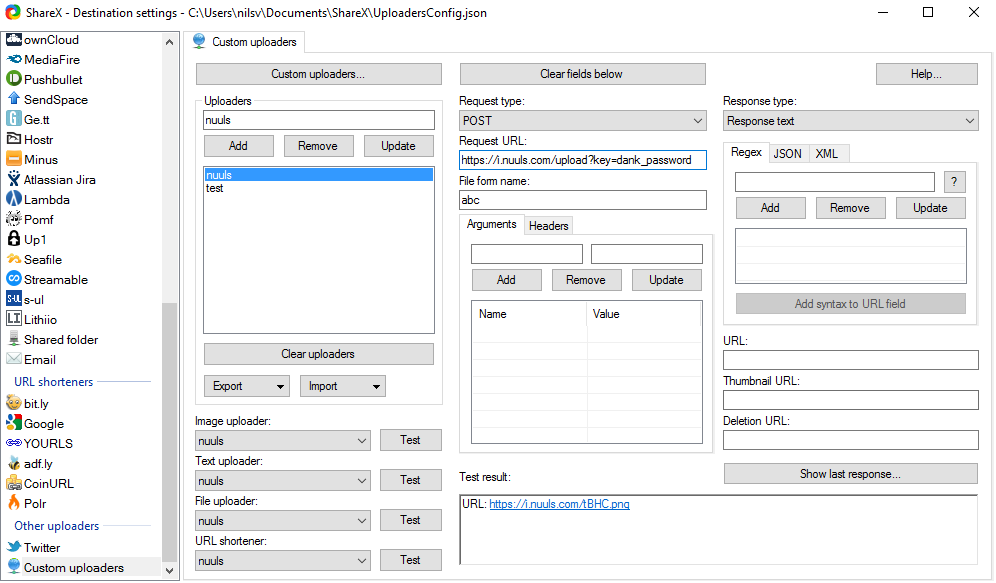
Task: Click the Name column header in arguments
Action: (x=529, y=314)
